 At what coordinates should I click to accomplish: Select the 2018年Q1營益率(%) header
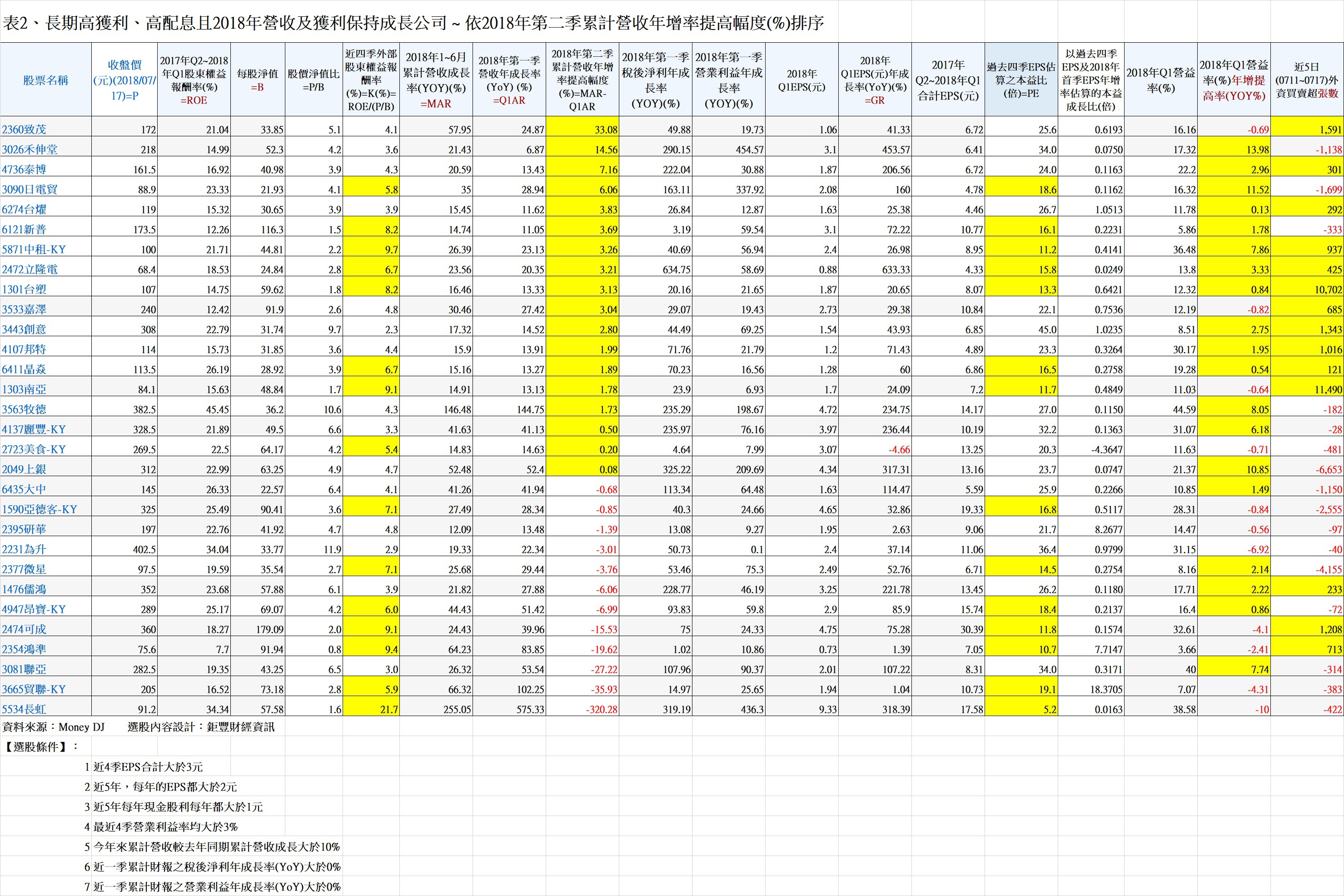tap(1160, 80)
